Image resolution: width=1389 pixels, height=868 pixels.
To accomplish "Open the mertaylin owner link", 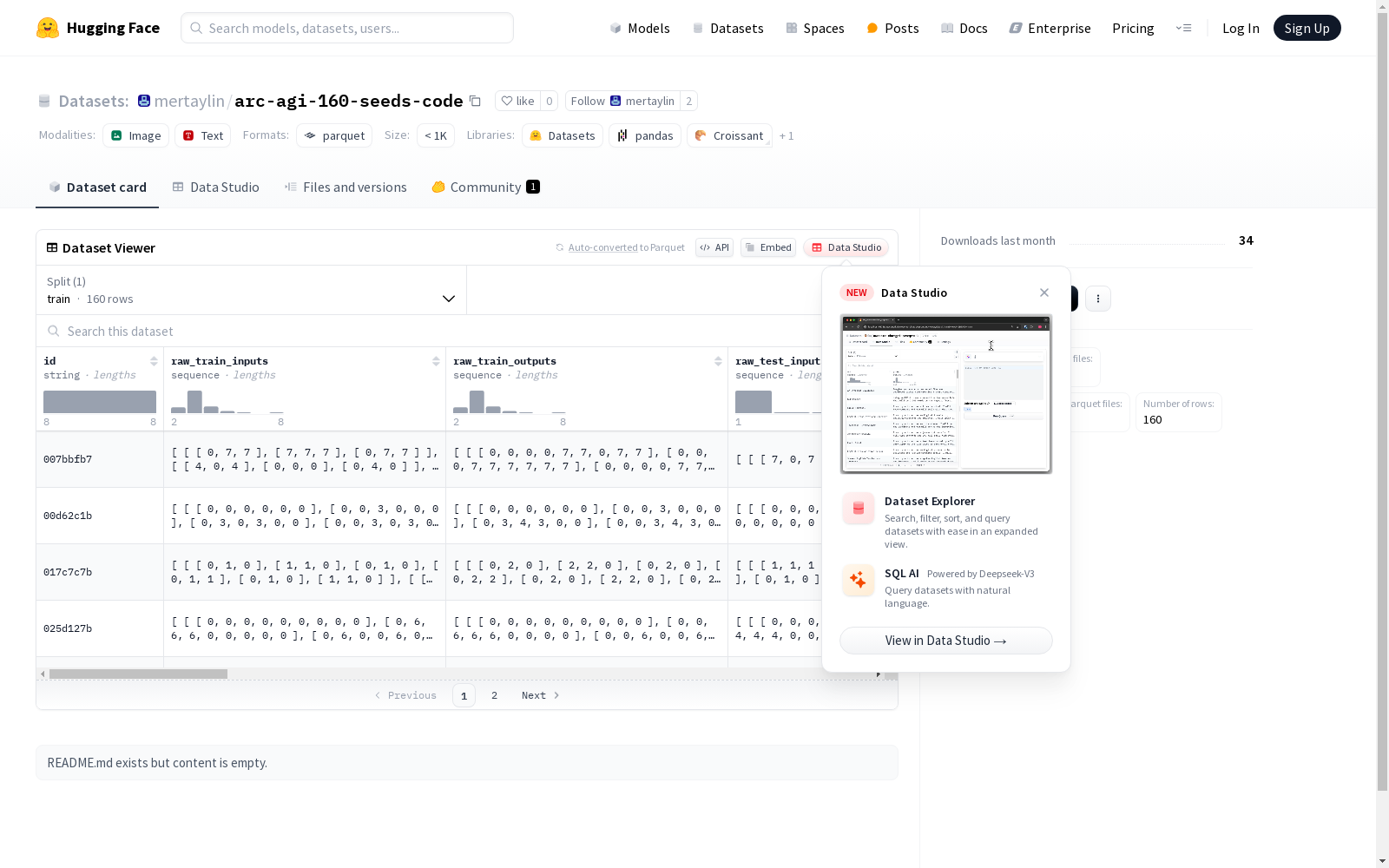I will click(189, 101).
